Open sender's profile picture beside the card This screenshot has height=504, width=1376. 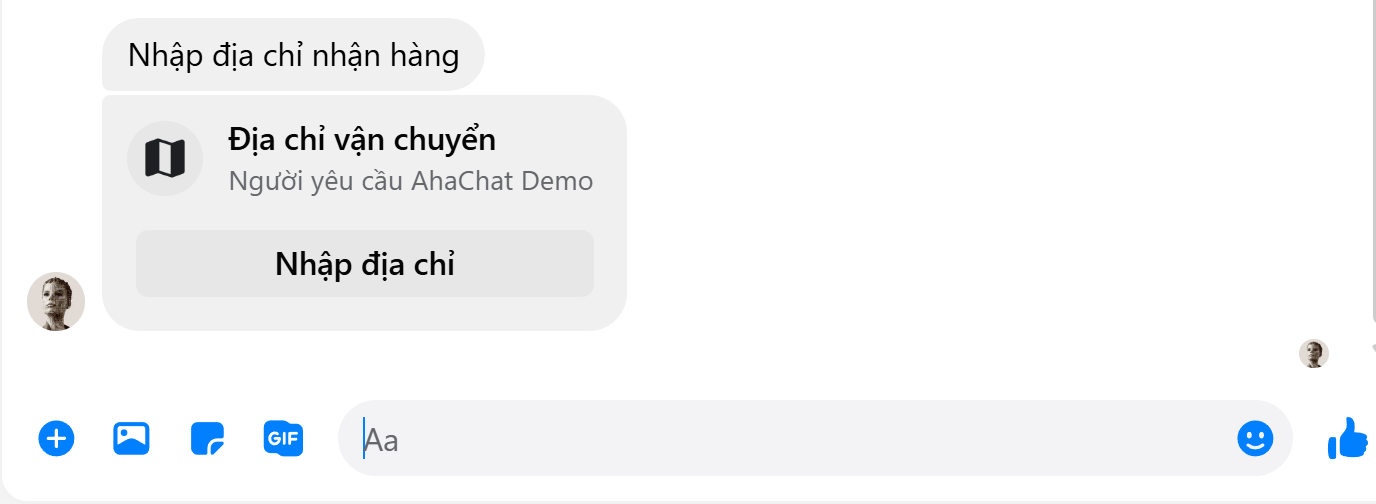point(56,301)
